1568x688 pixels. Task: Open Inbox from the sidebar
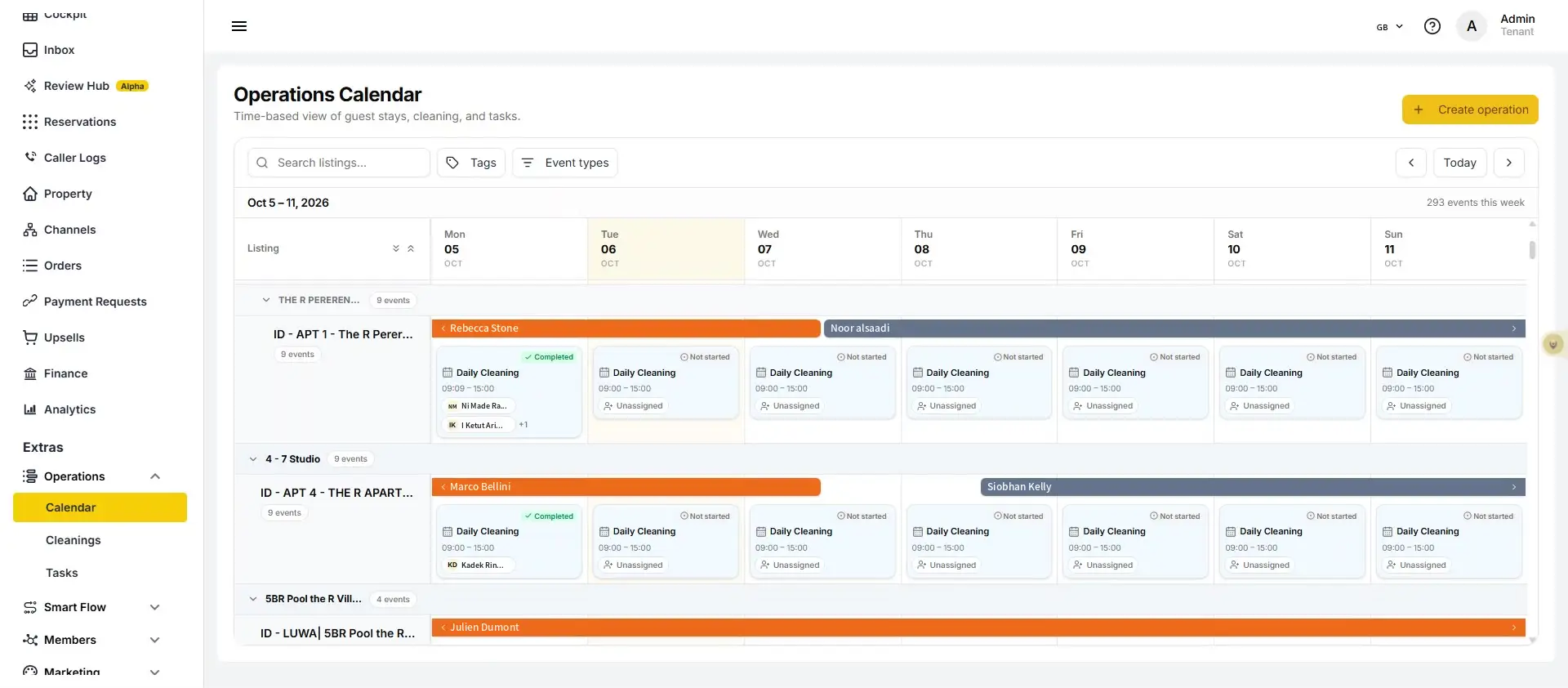(x=59, y=50)
